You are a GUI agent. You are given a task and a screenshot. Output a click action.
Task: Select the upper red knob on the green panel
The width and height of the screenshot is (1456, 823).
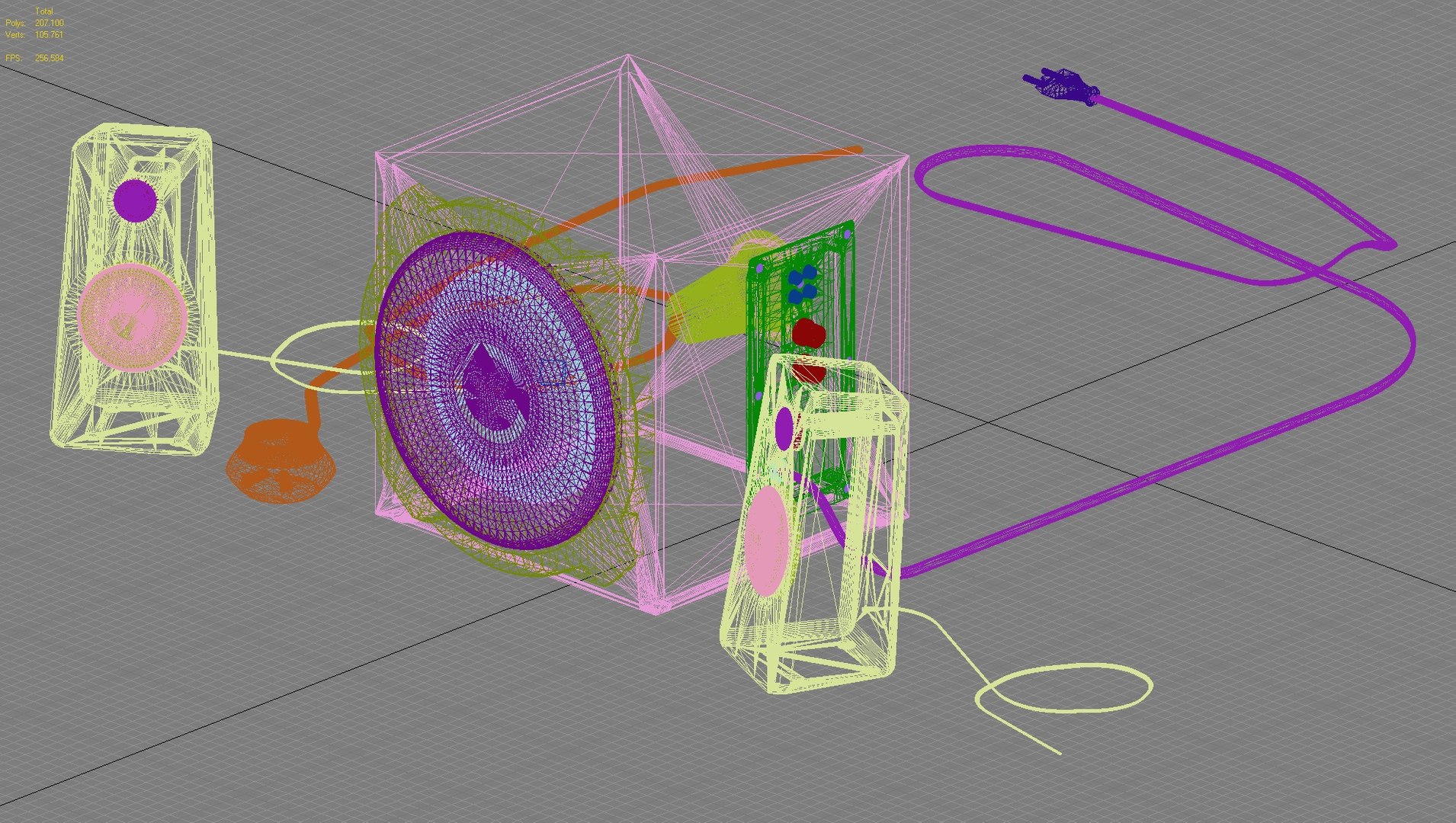[808, 333]
